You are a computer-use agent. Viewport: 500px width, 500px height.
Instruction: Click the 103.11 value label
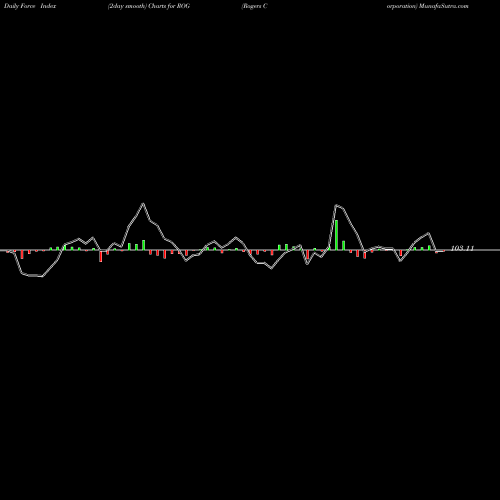point(462,248)
